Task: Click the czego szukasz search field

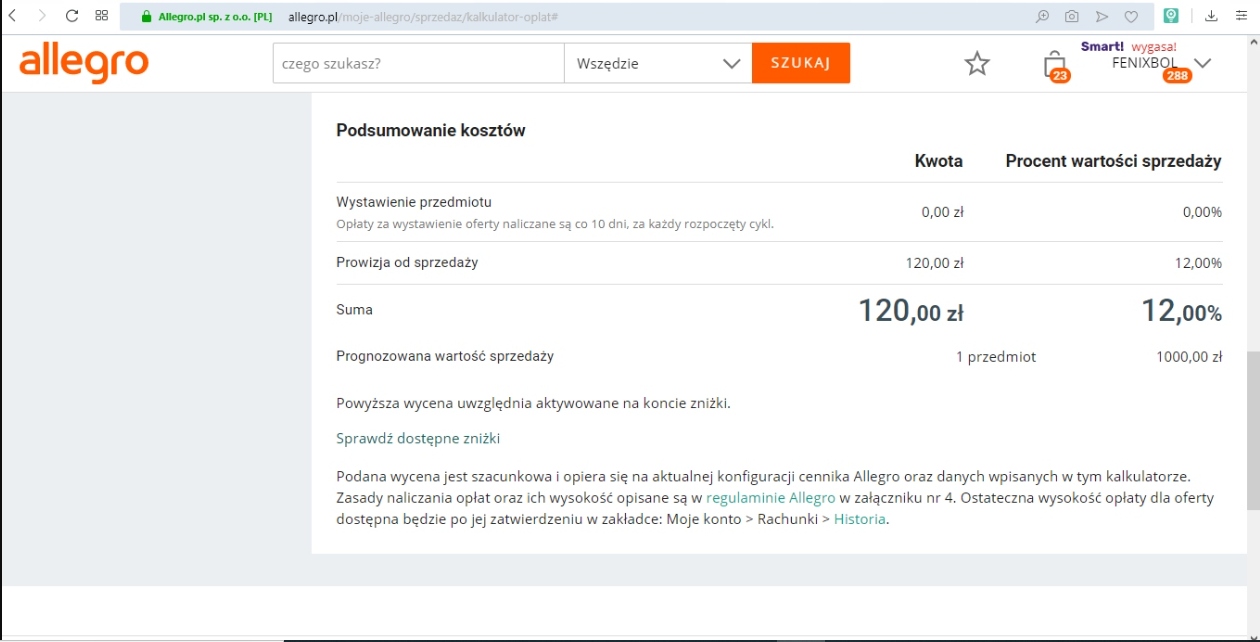Action: pos(418,63)
